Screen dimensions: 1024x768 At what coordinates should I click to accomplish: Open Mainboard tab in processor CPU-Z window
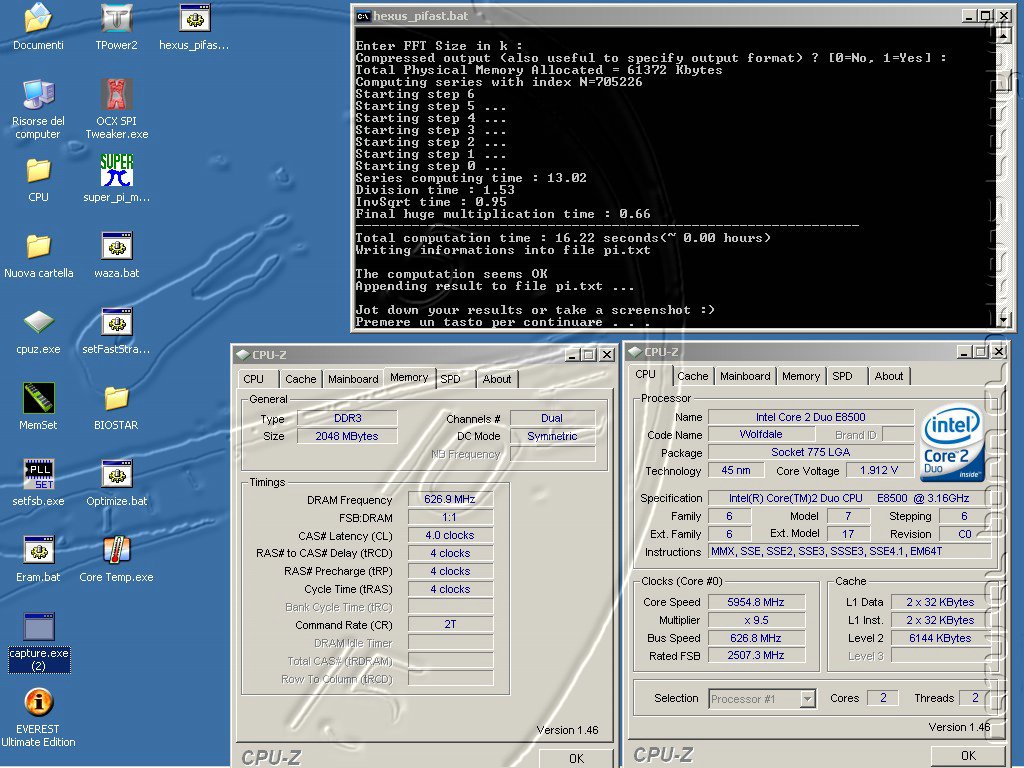745,376
